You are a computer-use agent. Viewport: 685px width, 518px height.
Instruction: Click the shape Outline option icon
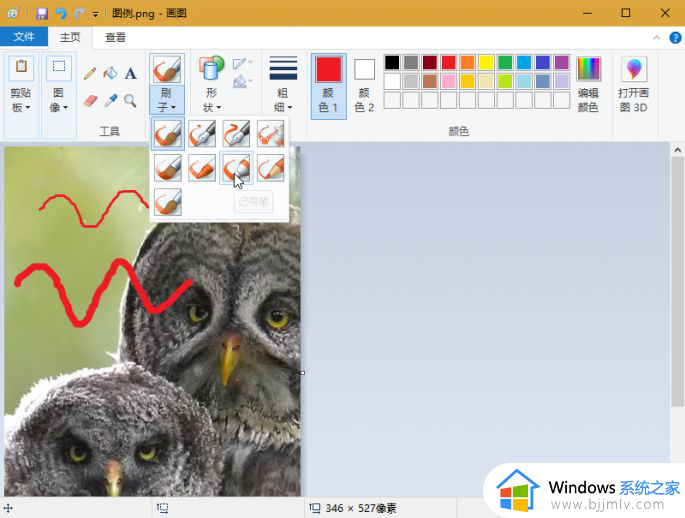pos(242,64)
